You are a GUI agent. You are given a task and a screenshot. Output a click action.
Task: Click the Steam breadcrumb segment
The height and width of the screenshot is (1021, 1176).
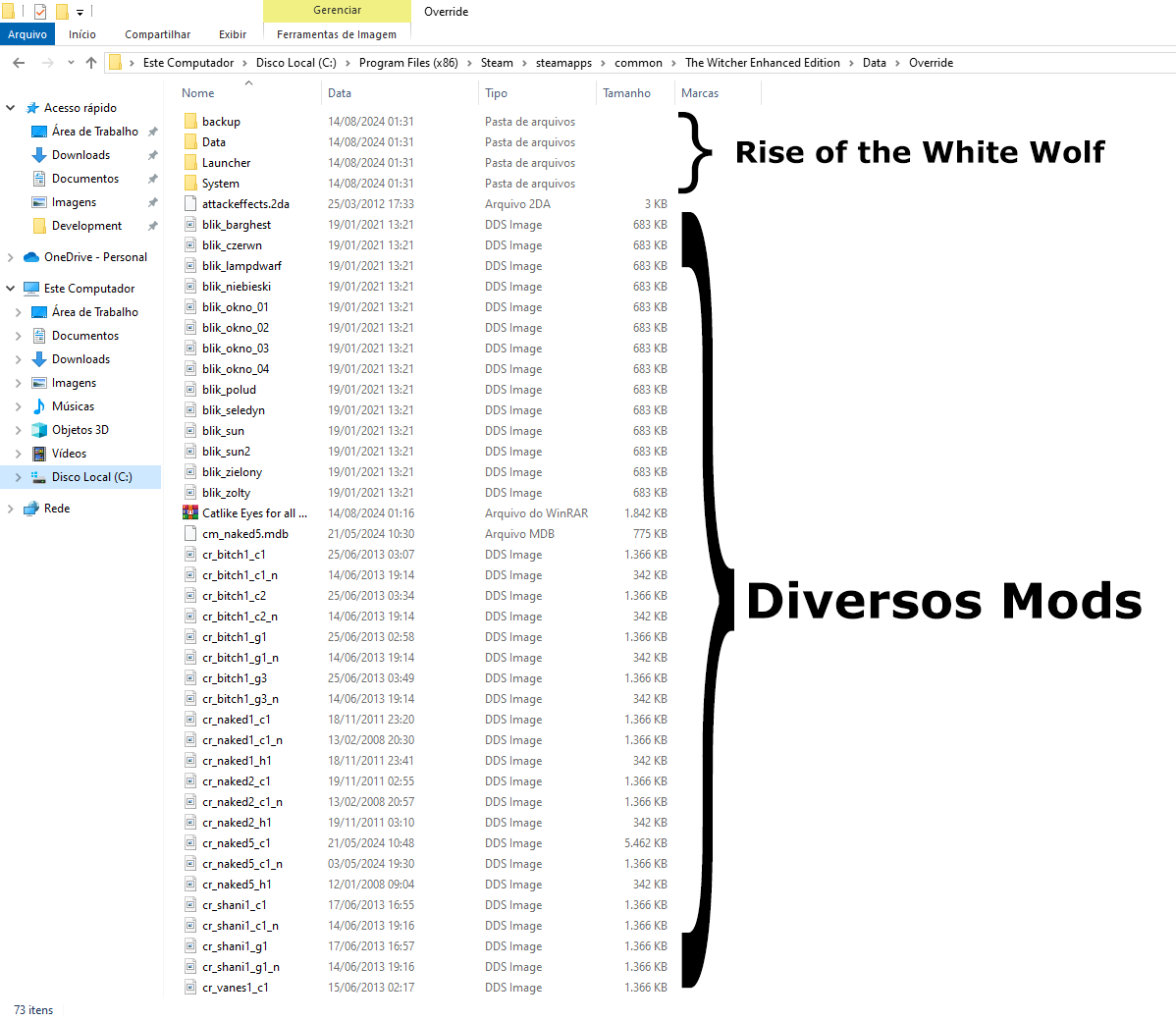(x=498, y=63)
